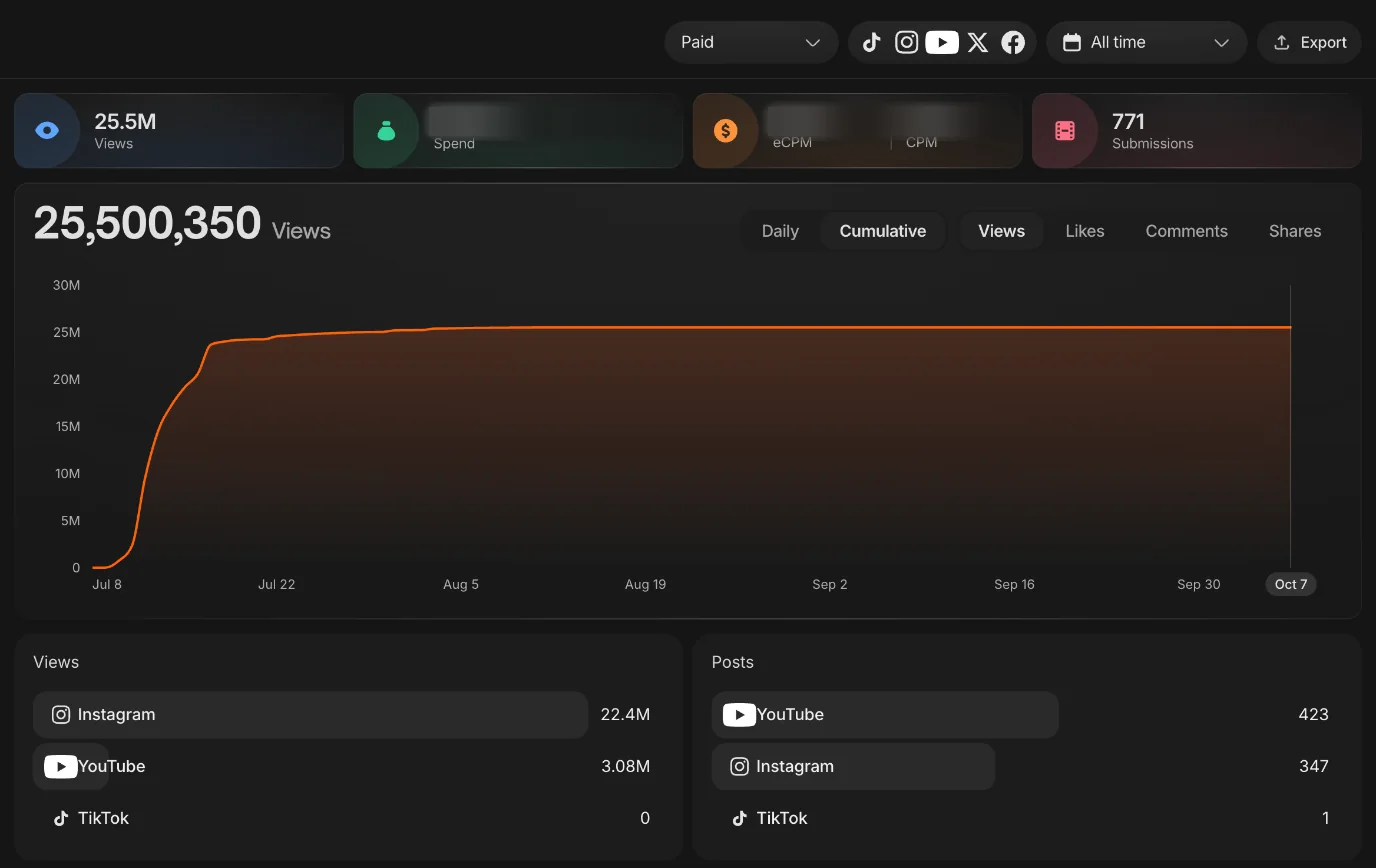Click the 423 YouTube posts value

point(1313,714)
